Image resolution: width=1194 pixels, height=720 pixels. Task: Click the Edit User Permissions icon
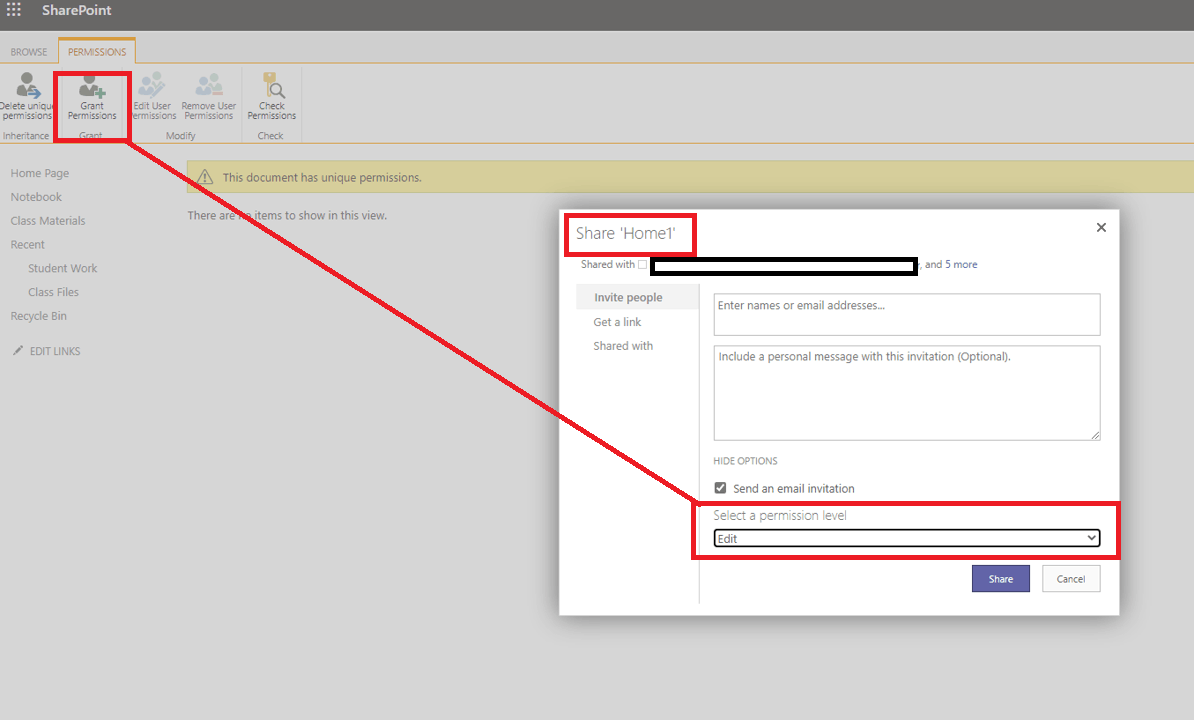[x=152, y=85]
